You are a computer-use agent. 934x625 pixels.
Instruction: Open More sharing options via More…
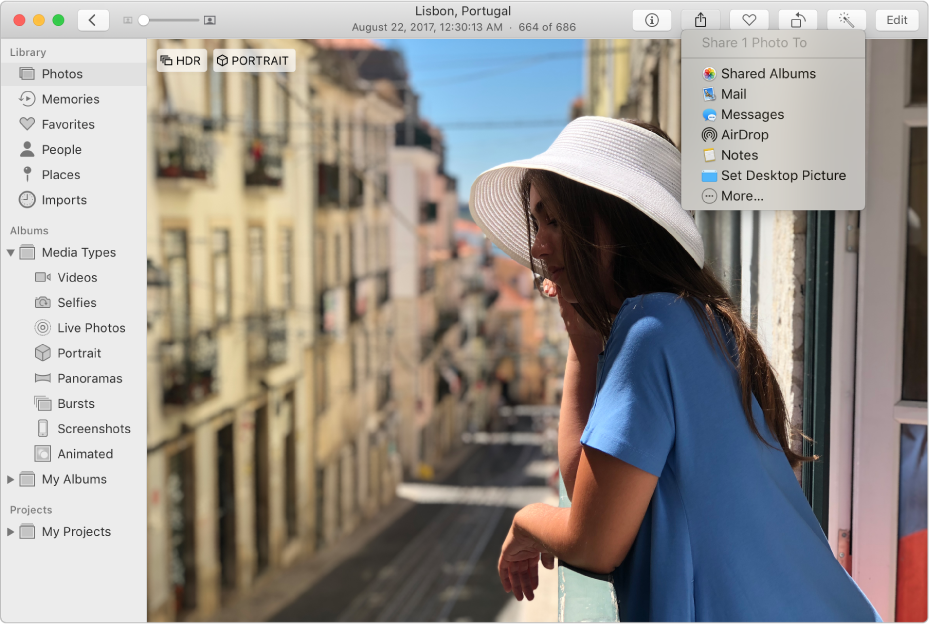tap(740, 195)
